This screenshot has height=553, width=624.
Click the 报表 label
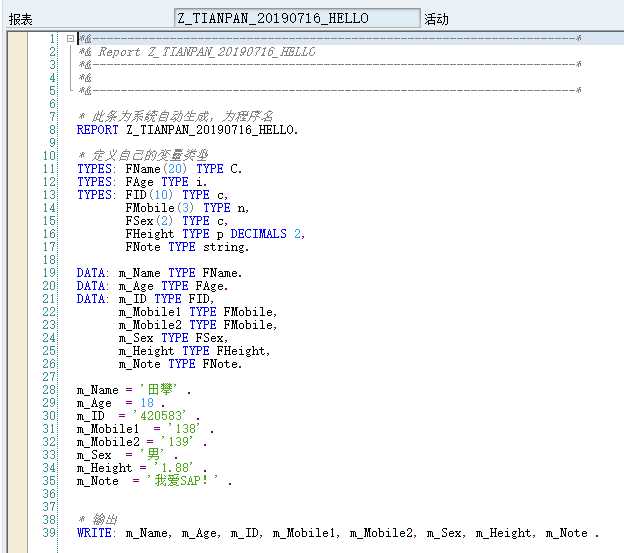point(20,19)
